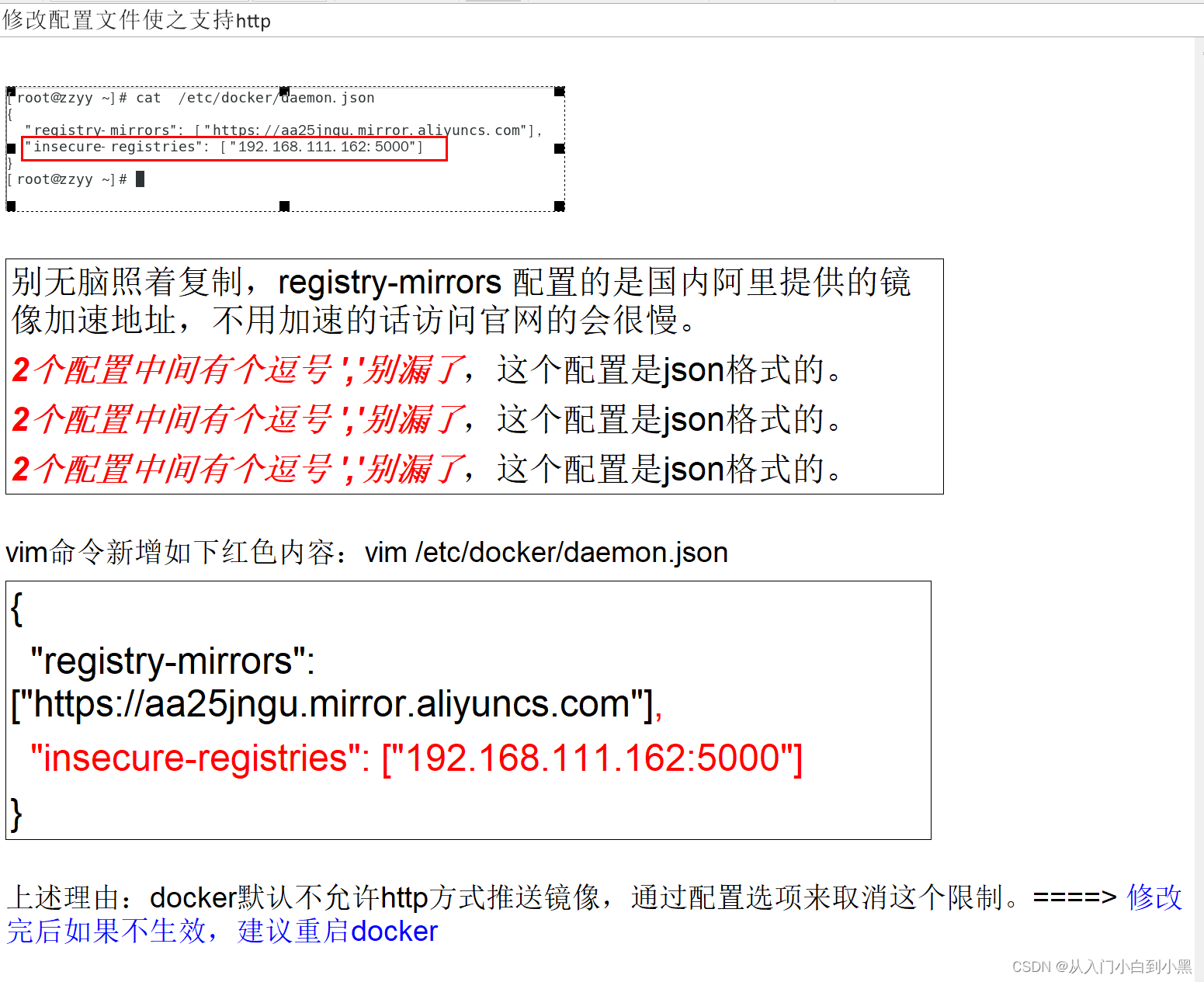Click the line 像加速地址，不用加速的话访问官网的会很慢

click(353, 320)
